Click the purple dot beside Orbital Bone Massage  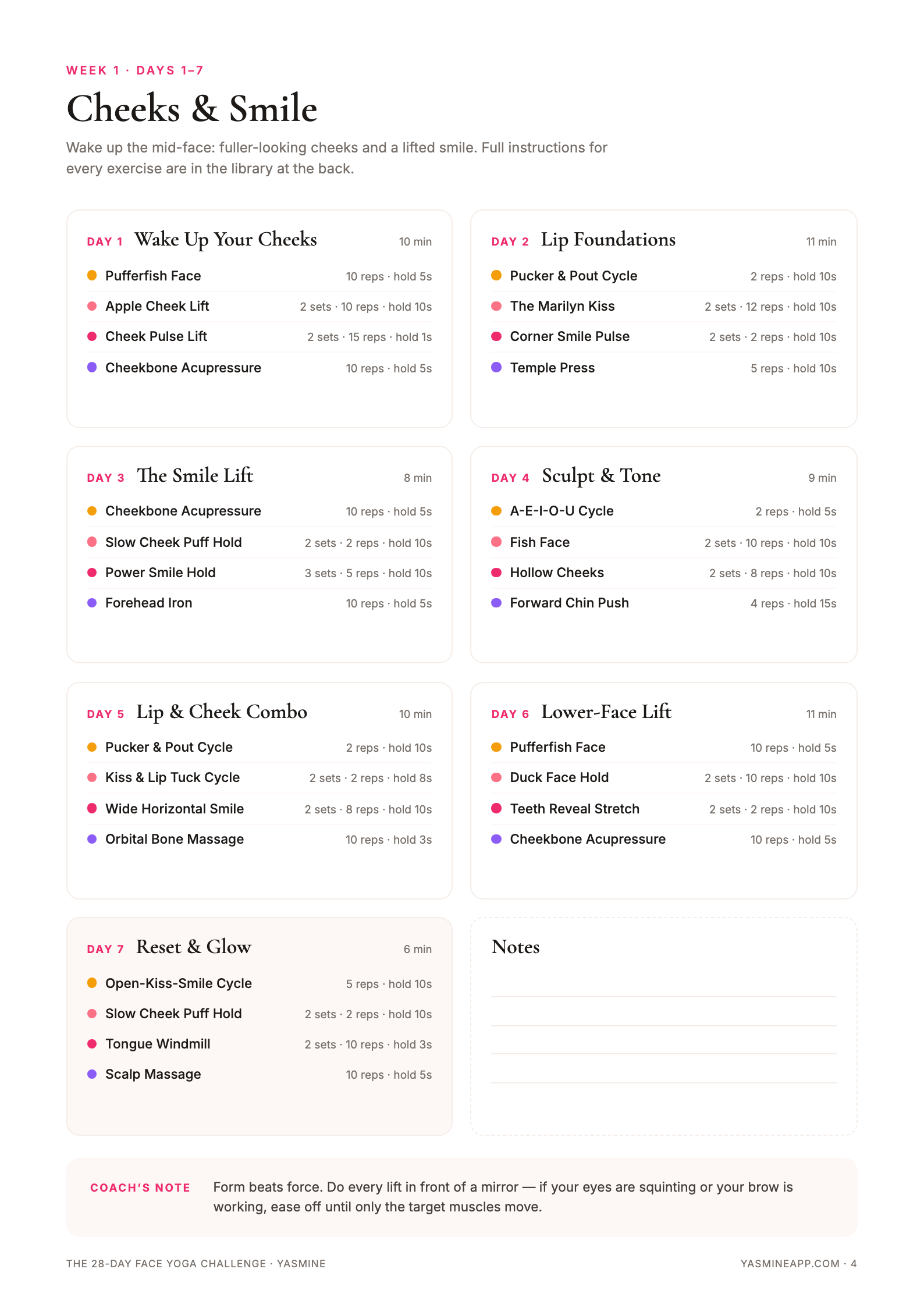pos(92,839)
